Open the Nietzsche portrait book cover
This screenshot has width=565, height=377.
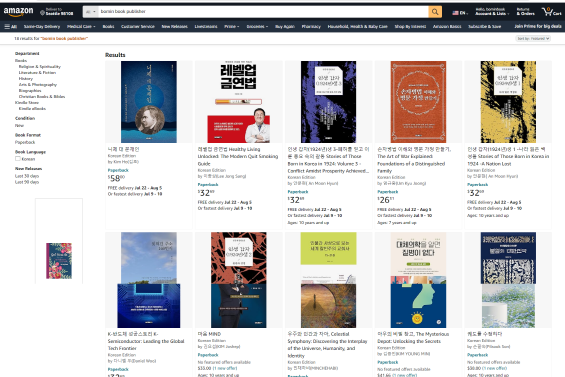149,102
